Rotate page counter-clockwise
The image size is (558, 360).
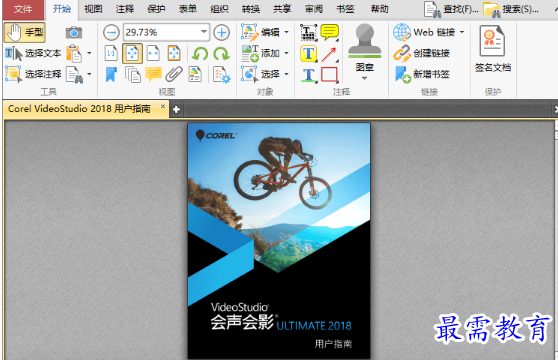coord(200,54)
